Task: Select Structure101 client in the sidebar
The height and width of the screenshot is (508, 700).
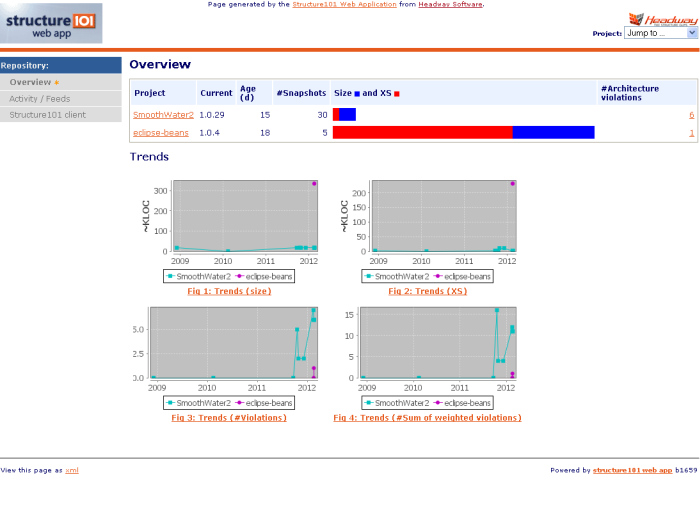Action: (61, 115)
